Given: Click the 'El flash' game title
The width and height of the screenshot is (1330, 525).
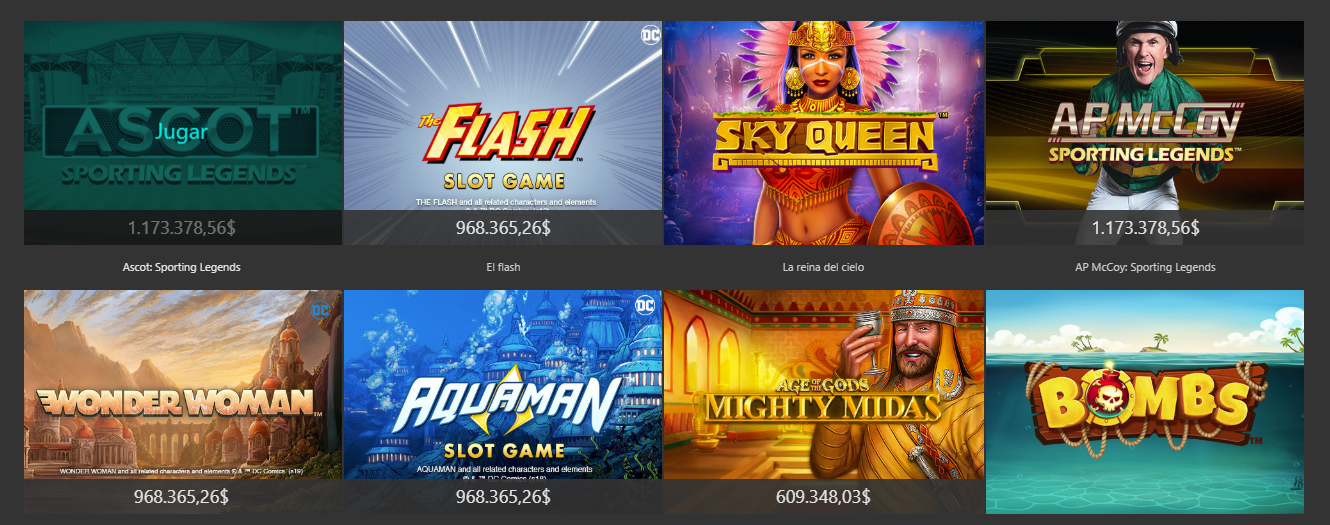Looking at the screenshot, I should pos(503,268).
